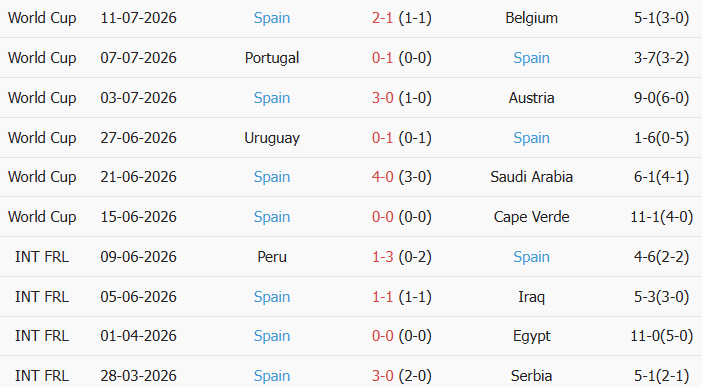Select the 3-0 score against Austria
This screenshot has height=387, width=702.
(382, 98)
